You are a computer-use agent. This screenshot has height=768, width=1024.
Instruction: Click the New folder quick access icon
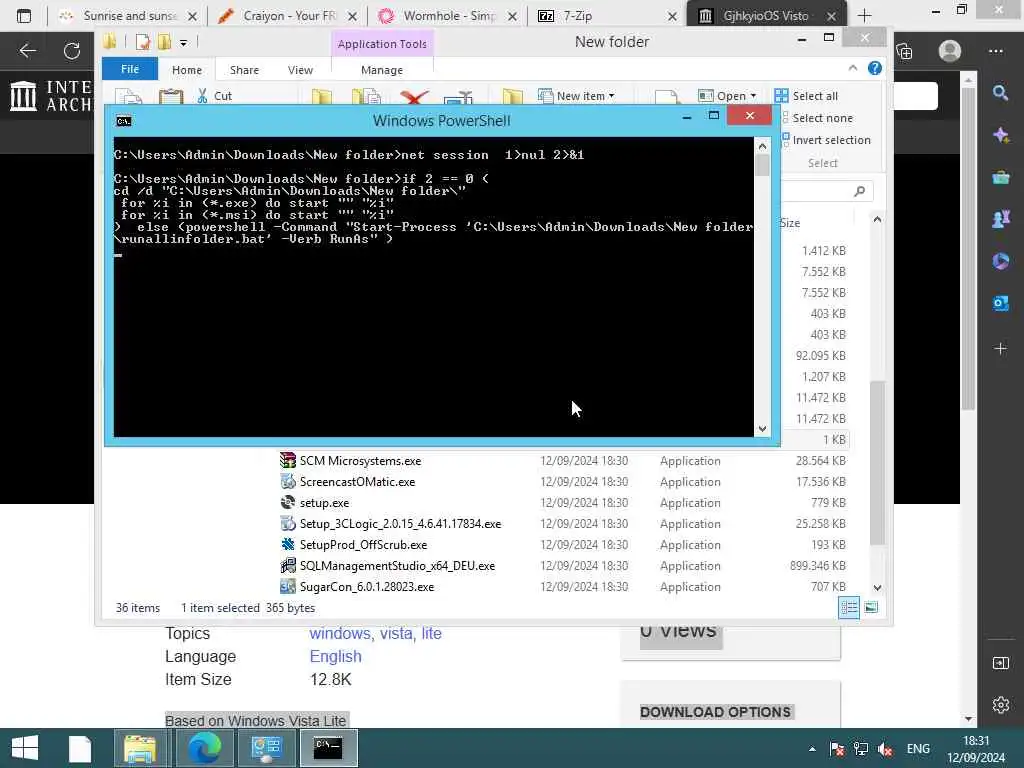164,42
